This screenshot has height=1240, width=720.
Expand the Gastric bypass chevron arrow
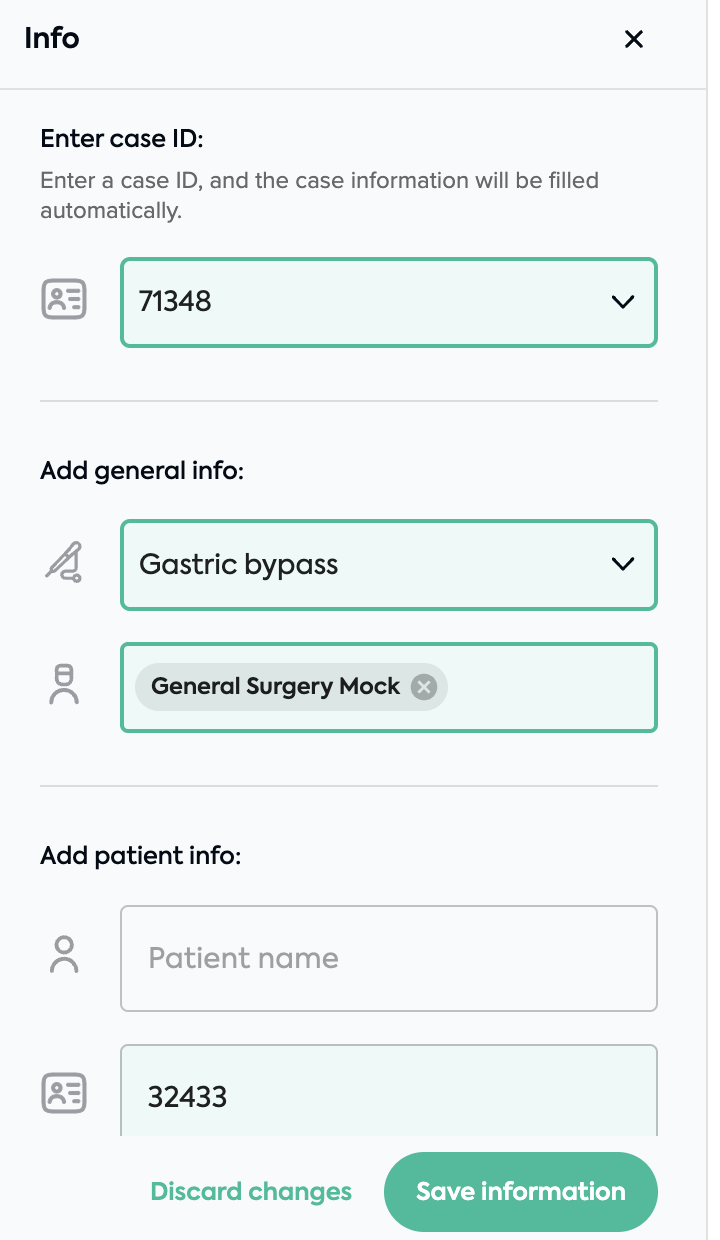point(622,564)
